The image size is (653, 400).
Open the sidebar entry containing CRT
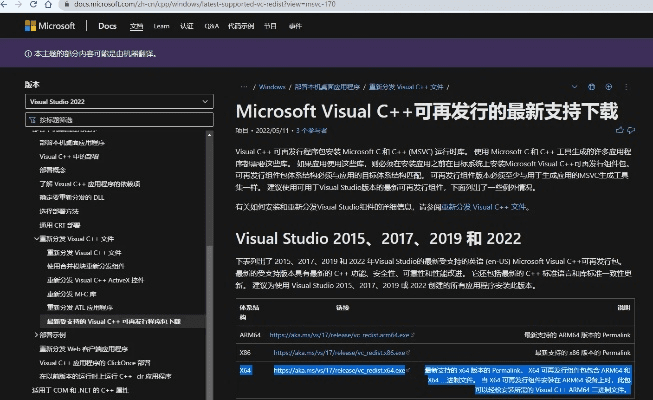[x=60, y=225]
